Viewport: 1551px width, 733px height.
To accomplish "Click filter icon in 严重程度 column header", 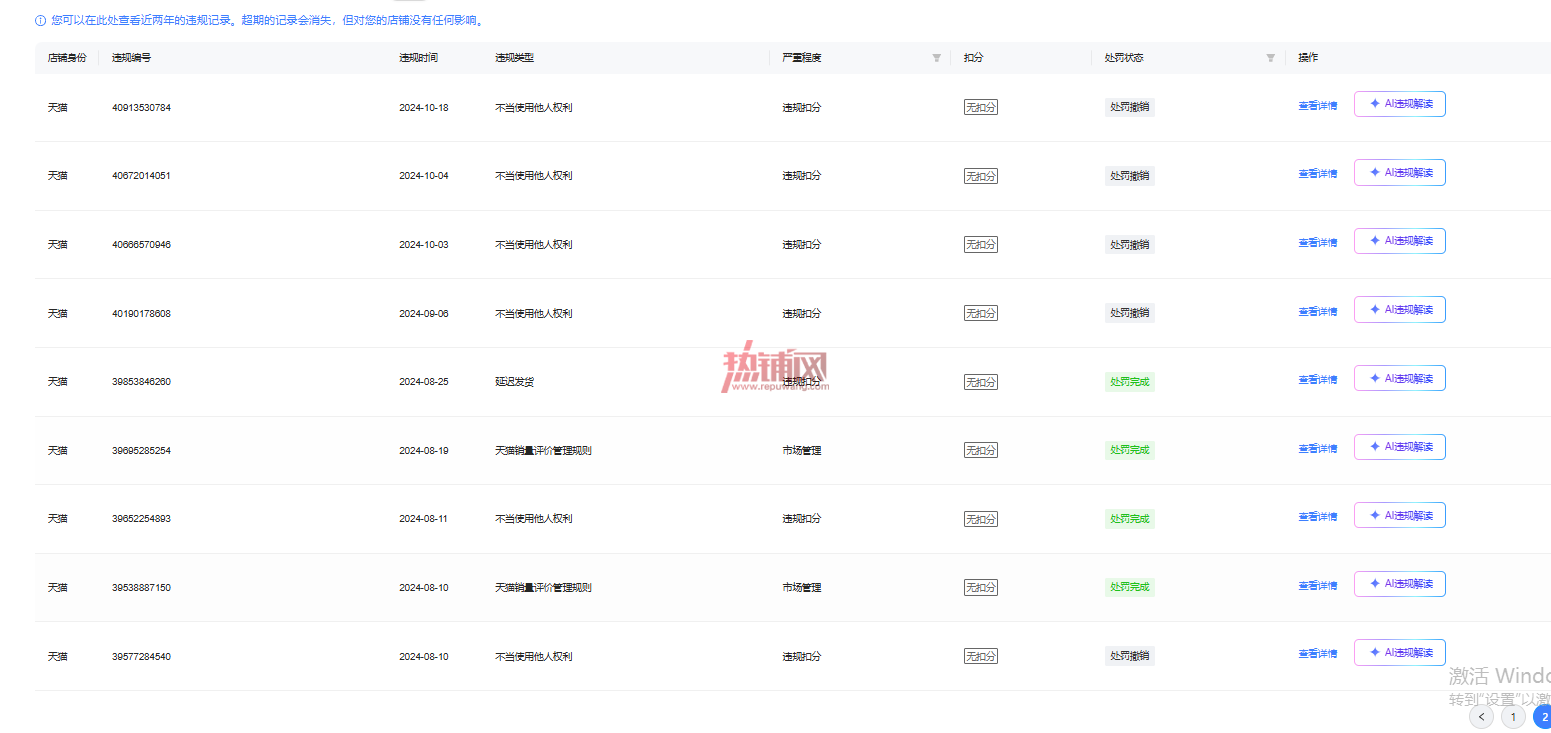I will click(x=936, y=58).
